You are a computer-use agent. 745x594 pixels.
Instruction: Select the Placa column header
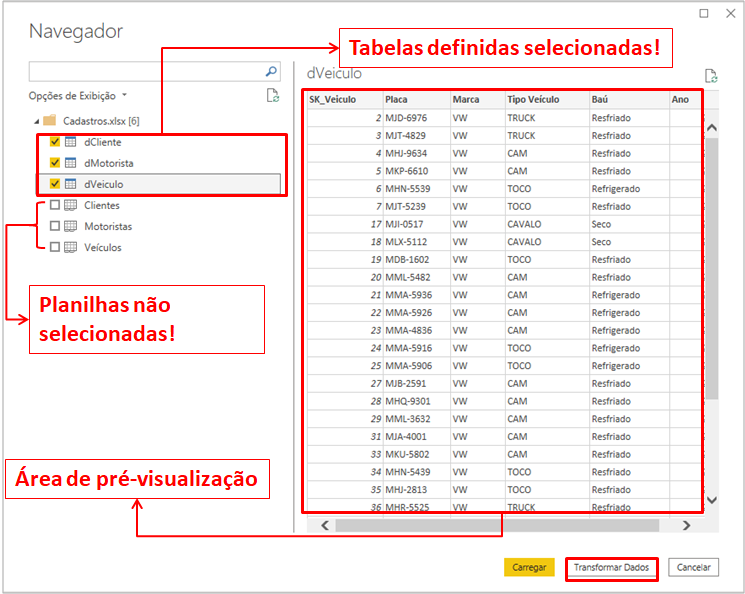click(415, 100)
